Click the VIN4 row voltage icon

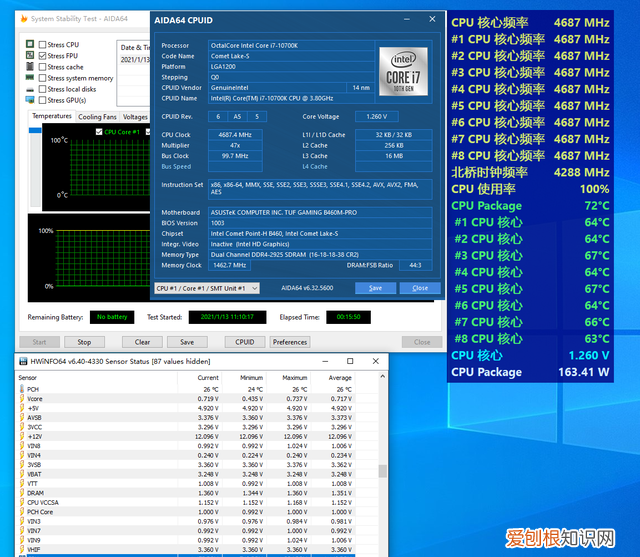tap(22, 455)
